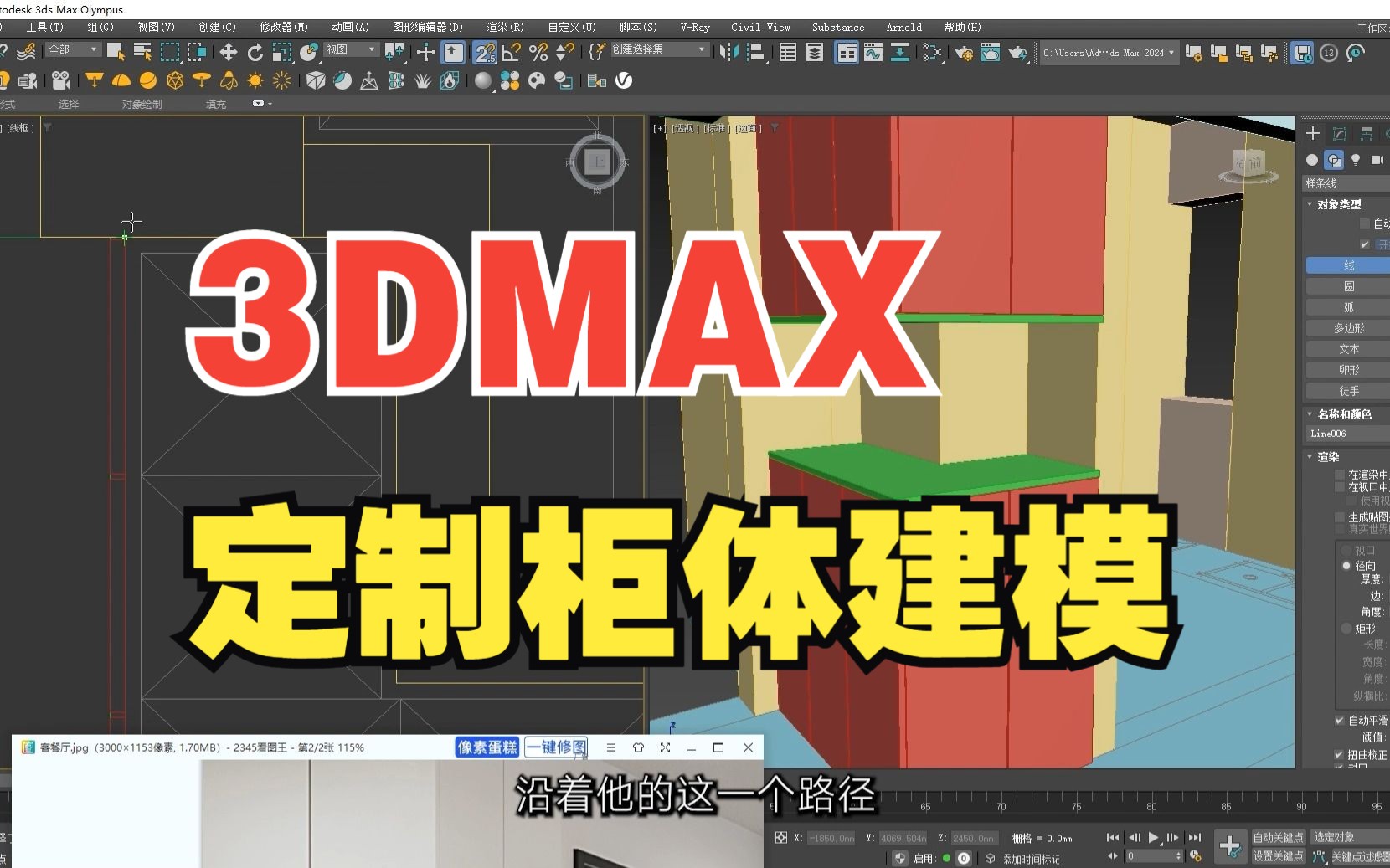Open the 全部 selection filter dropdown
The height and width of the screenshot is (868, 1390).
point(73,50)
